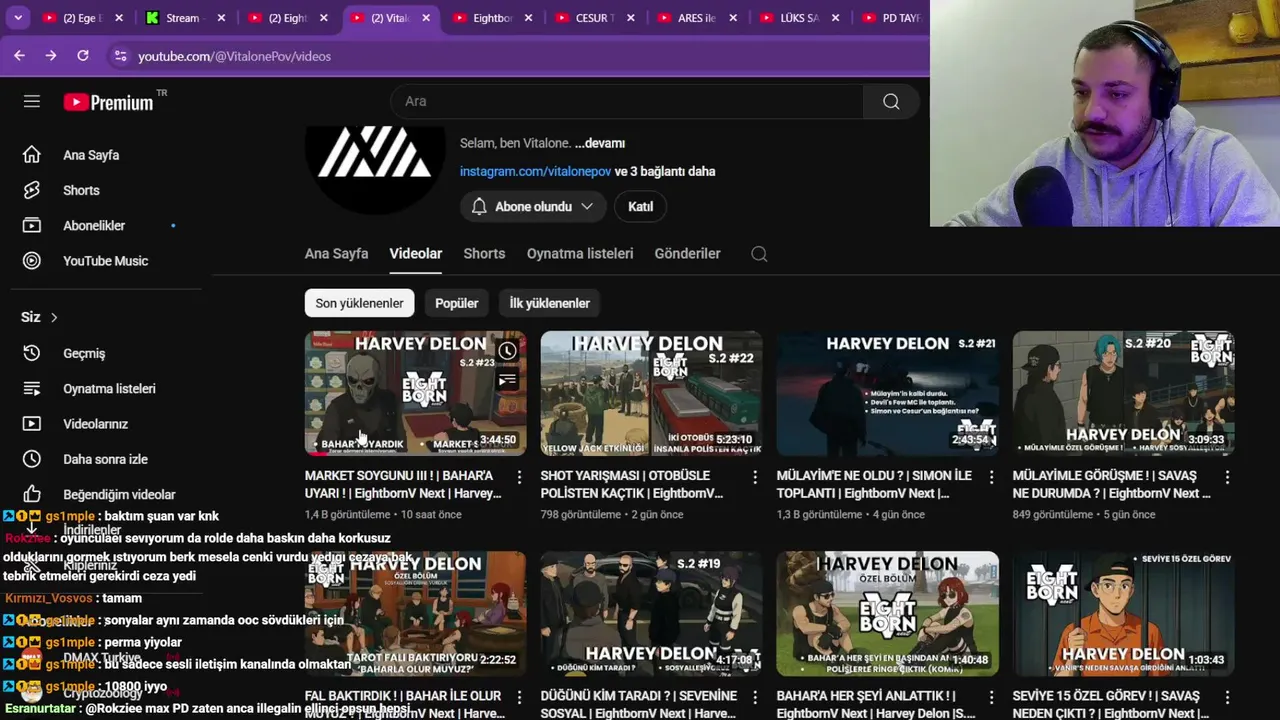
Task: Open SEVİYE 15 ÖZEL GÖREV video title
Action: coord(1112,704)
